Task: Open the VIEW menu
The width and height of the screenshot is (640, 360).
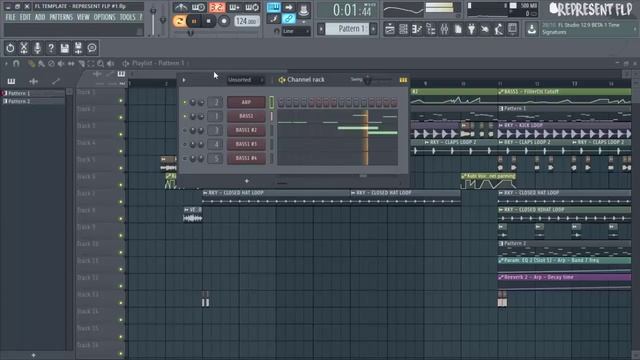Action: coord(83,17)
